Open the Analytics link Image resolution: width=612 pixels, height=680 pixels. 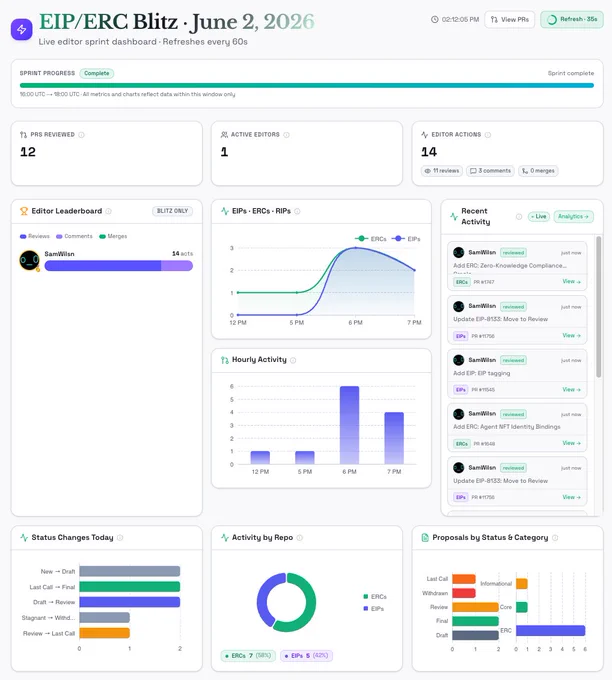point(573,216)
